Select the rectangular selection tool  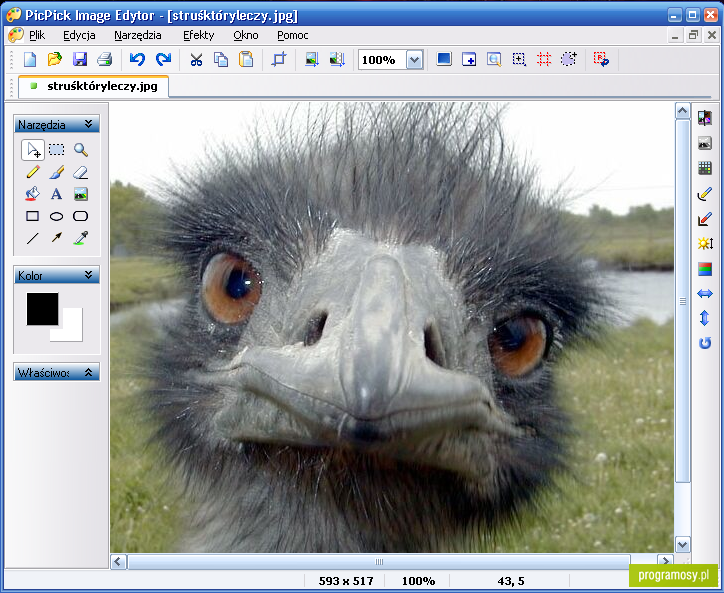[57, 150]
